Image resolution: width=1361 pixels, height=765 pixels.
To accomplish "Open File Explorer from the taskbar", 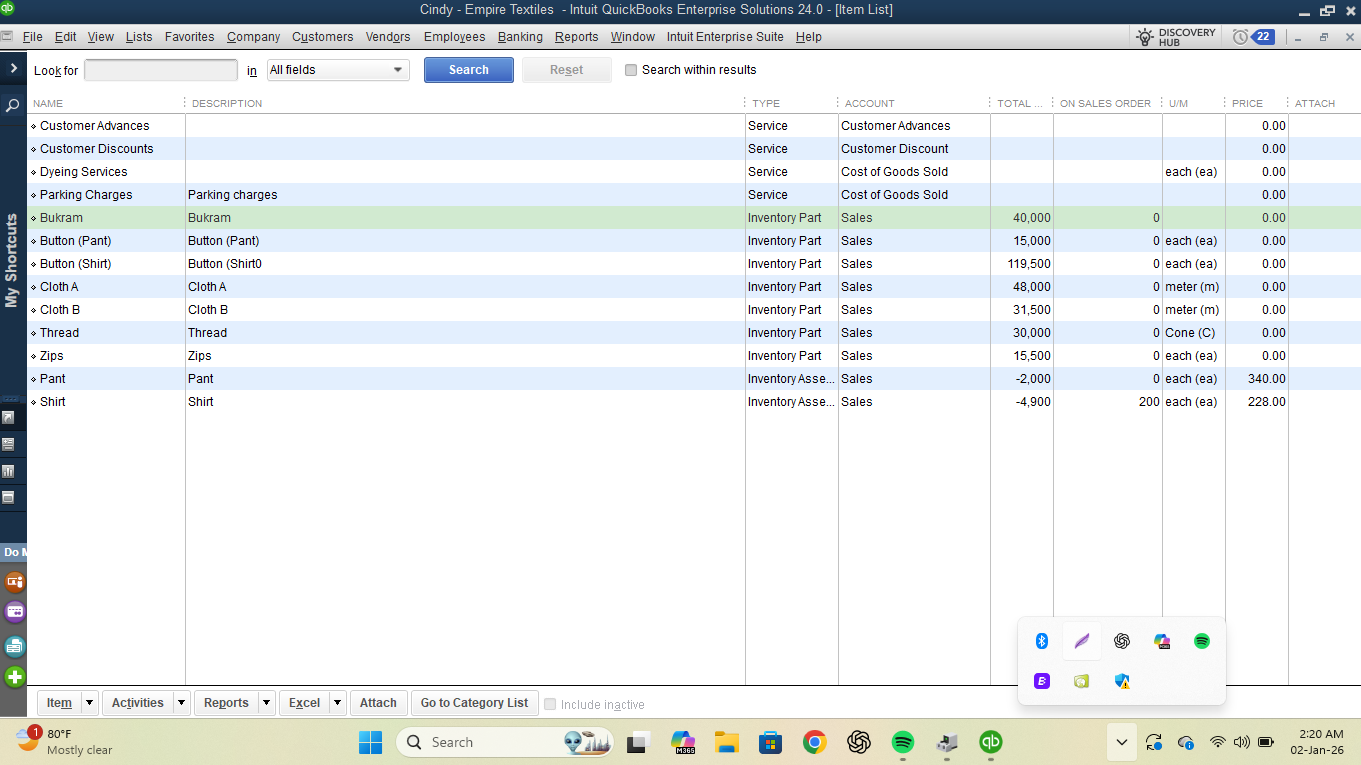I will pyautogui.click(x=726, y=742).
